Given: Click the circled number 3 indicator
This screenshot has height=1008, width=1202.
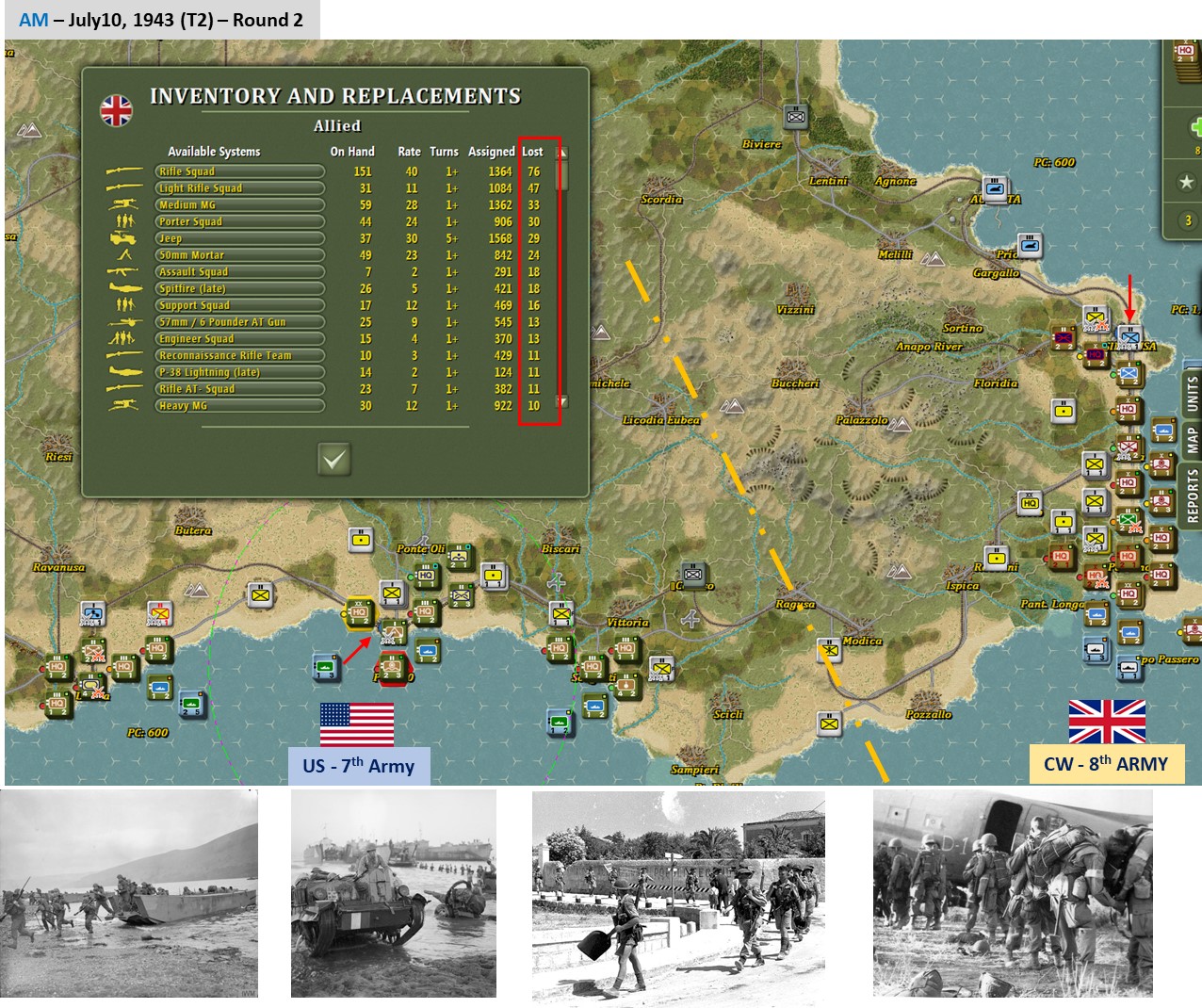Looking at the screenshot, I should click(x=1188, y=220).
